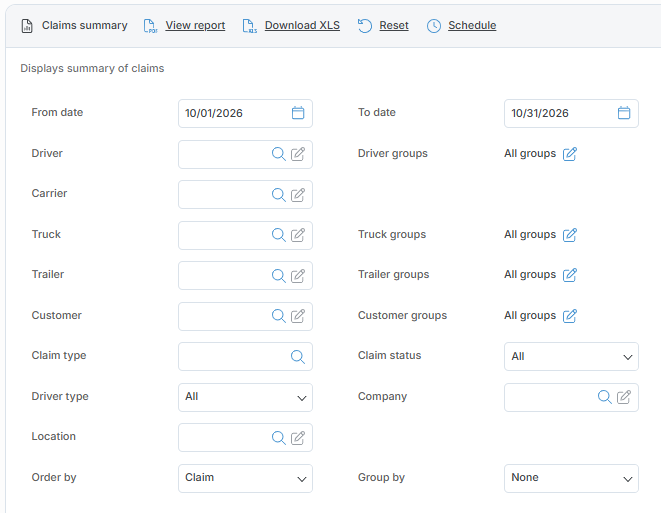This screenshot has height=513, width=661.
Task: Click the 'Driver type' label
Action: [x=60, y=396]
